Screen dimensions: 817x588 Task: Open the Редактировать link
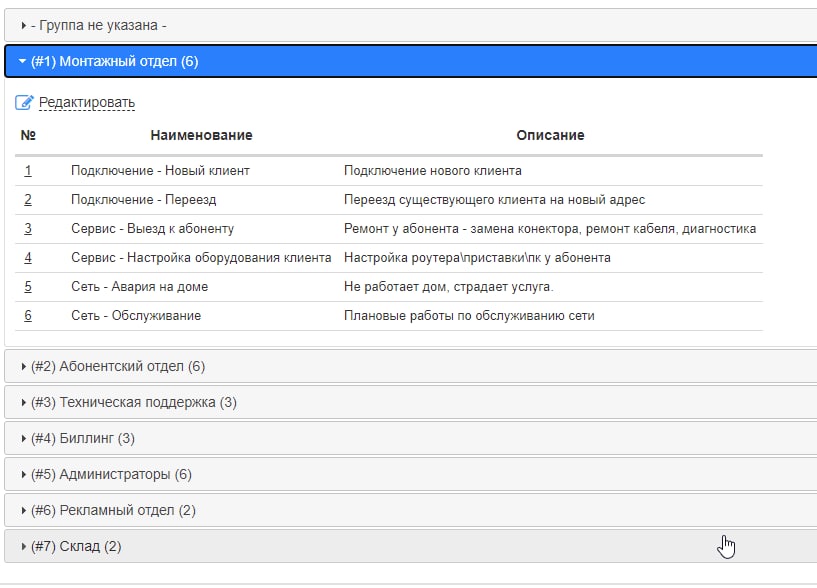tap(86, 102)
